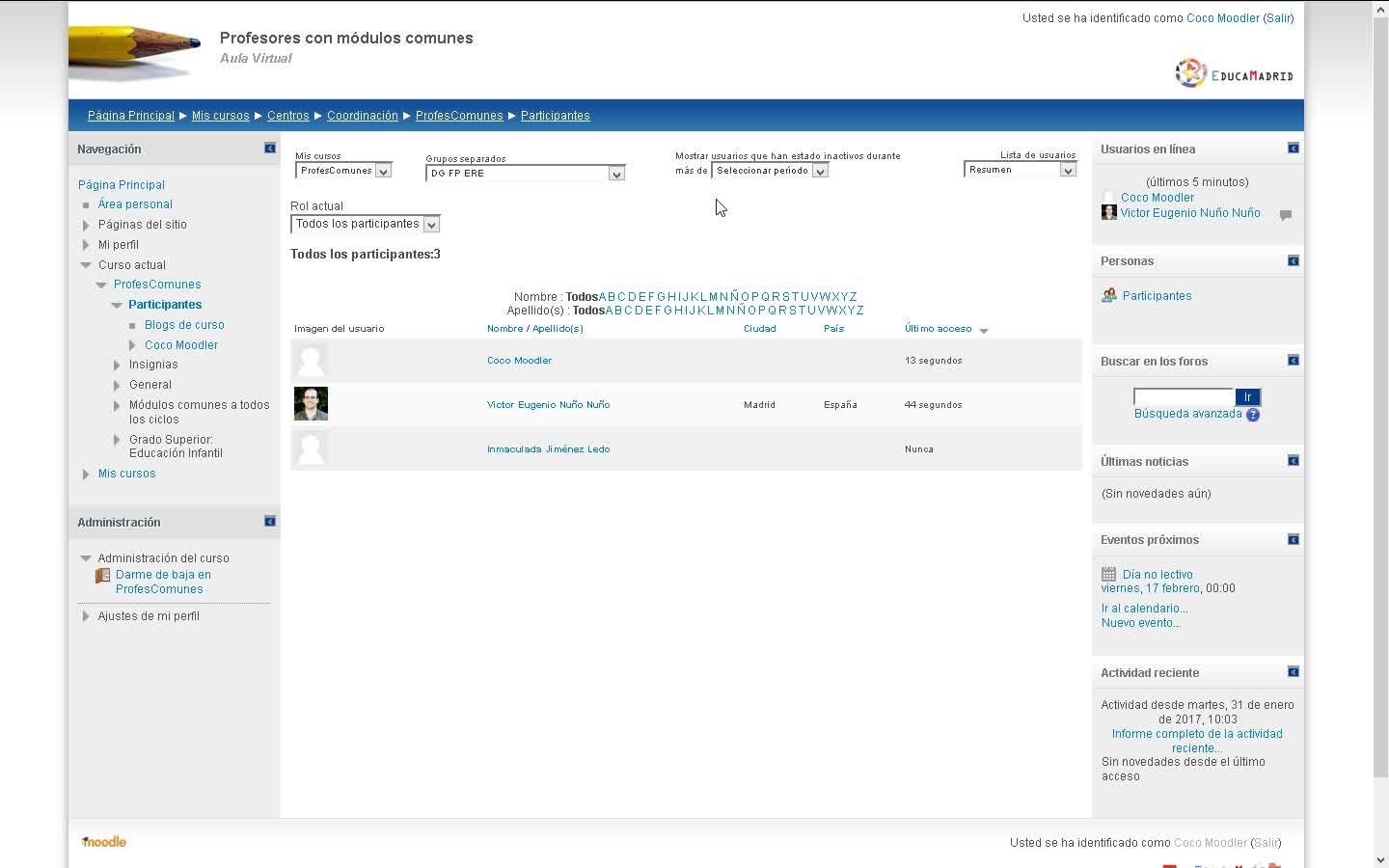The width and height of the screenshot is (1389, 868).
Task: Click Participantes in the breadcrumb
Action: [x=556, y=116]
